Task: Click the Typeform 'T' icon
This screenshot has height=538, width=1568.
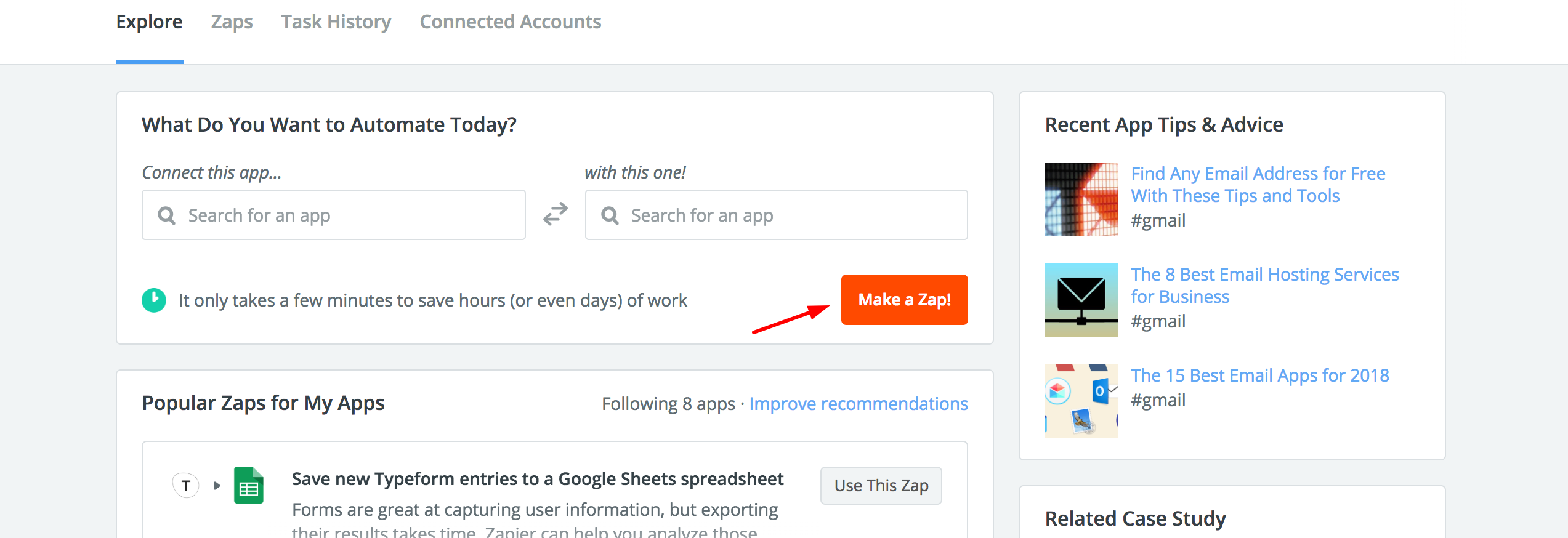Action: (185, 486)
